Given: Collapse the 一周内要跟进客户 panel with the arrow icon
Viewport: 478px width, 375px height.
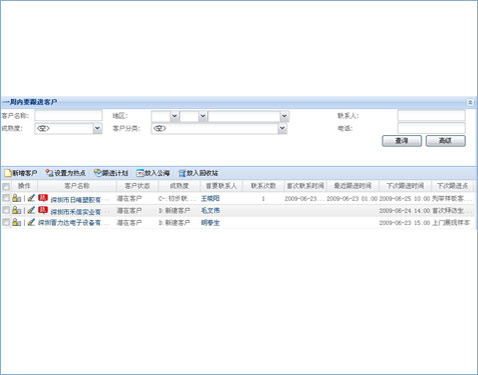Looking at the screenshot, I should point(470,102).
